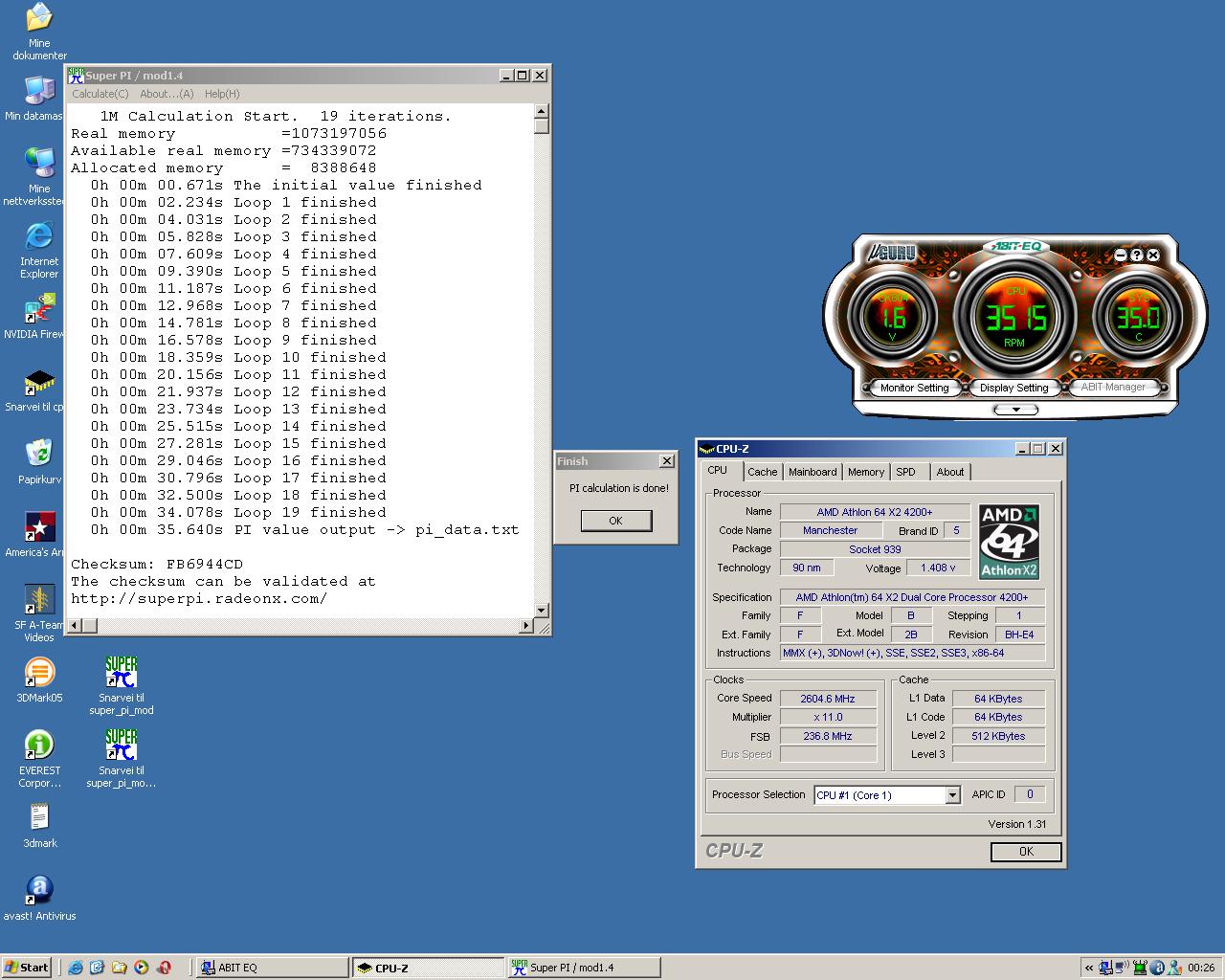Click the folder quick launch icon
This screenshot has height=980, width=1225.
pos(120,968)
